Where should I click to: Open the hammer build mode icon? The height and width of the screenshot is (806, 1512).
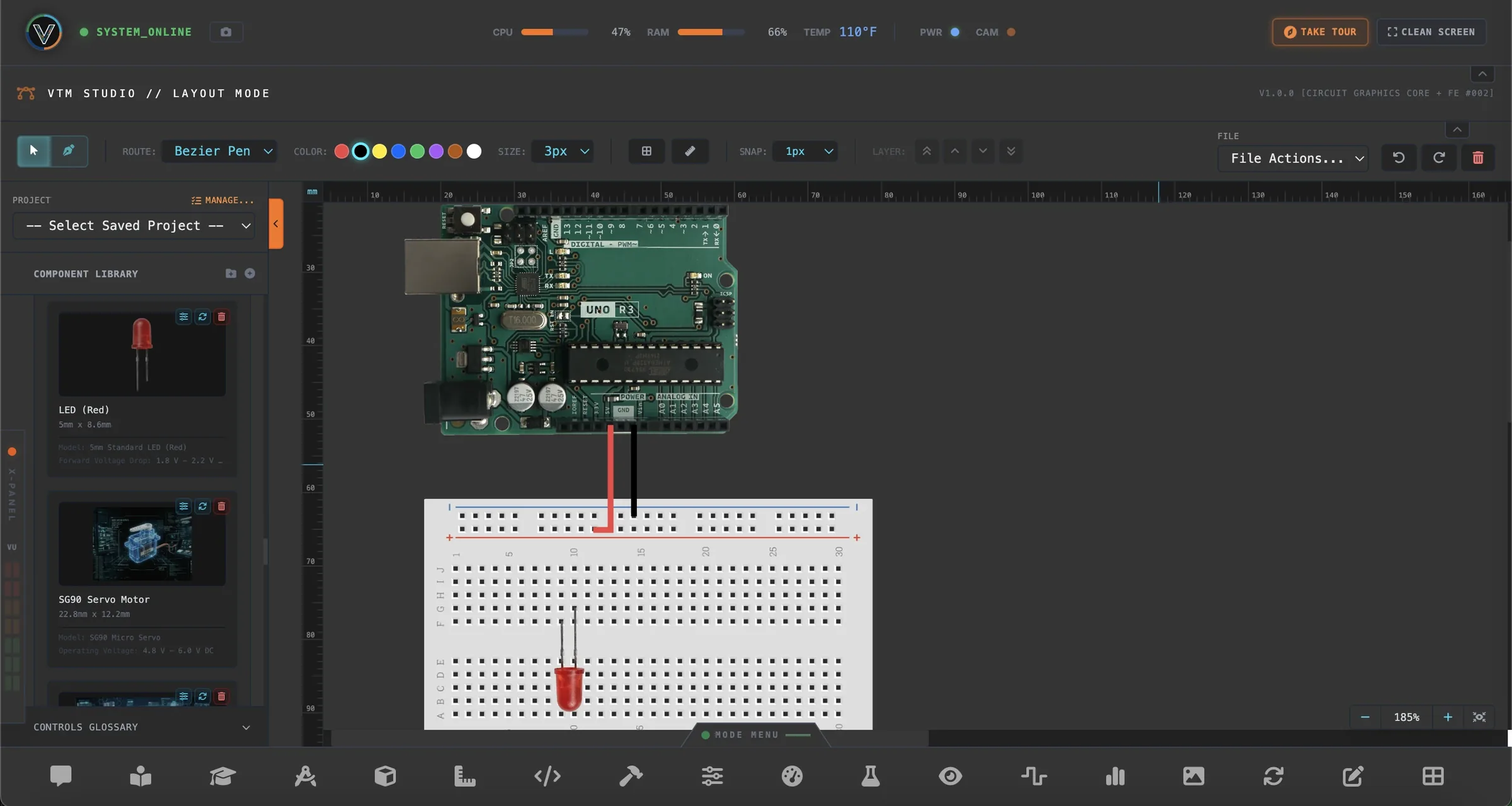tap(631, 776)
